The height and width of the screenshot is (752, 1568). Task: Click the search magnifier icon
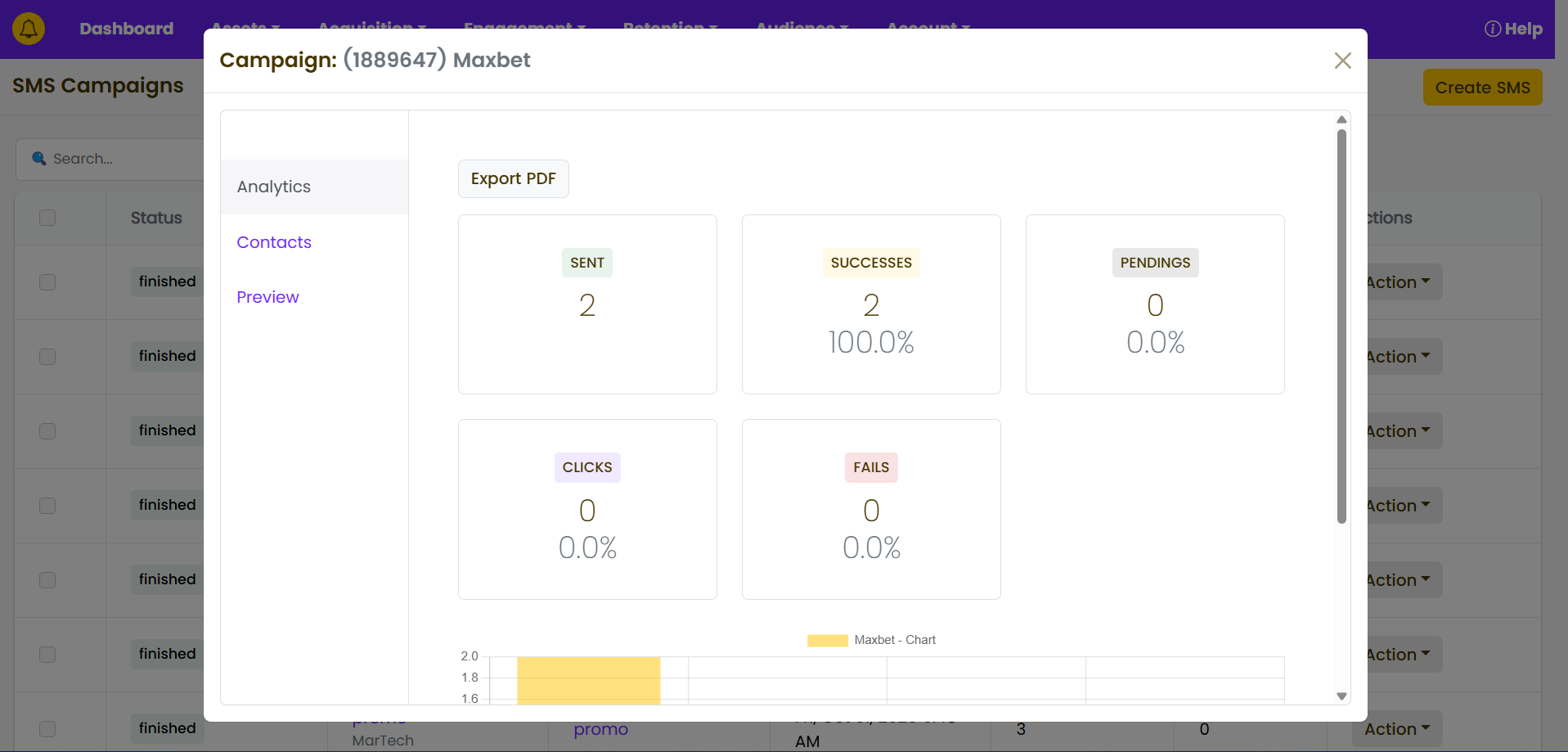coord(38,159)
